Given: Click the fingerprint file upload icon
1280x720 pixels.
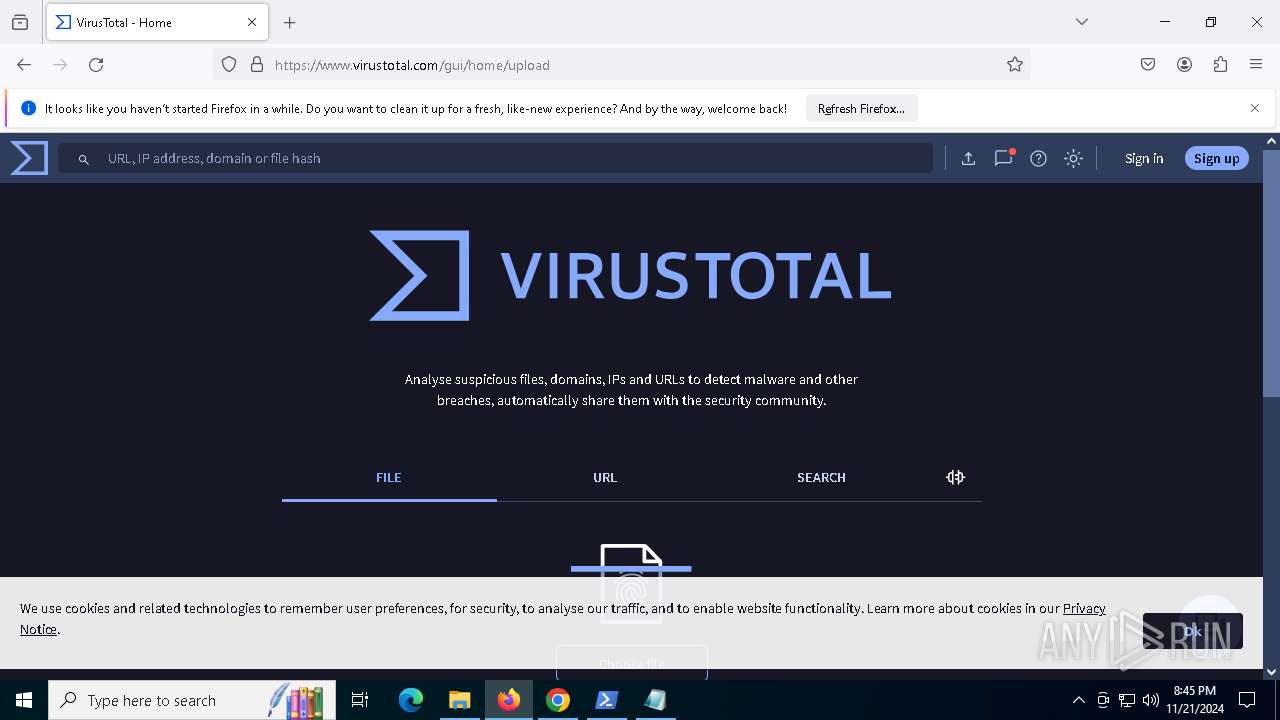Looking at the screenshot, I should point(631,583).
